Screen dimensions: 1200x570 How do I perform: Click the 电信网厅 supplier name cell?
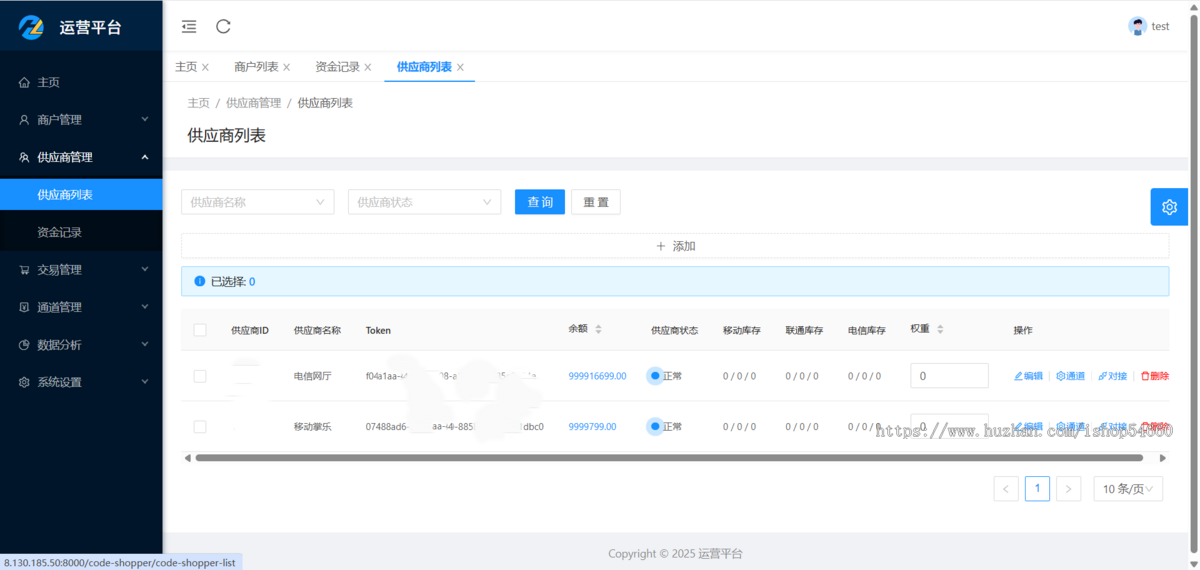(x=312, y=376)
